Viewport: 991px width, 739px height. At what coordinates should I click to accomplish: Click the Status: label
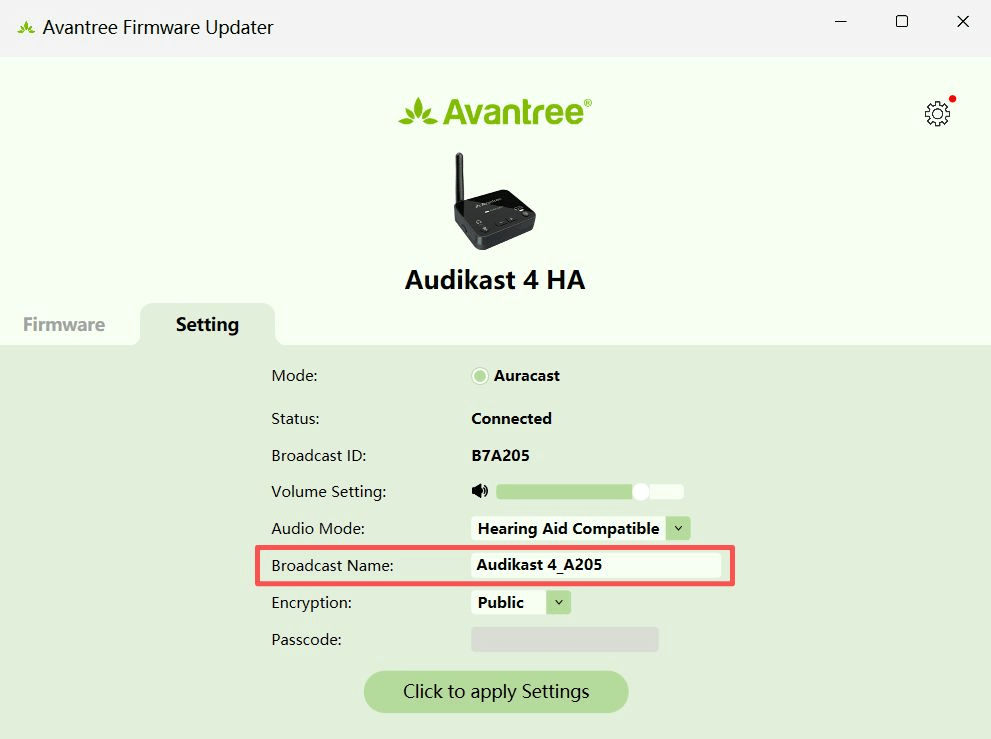(x=295, y=418)
